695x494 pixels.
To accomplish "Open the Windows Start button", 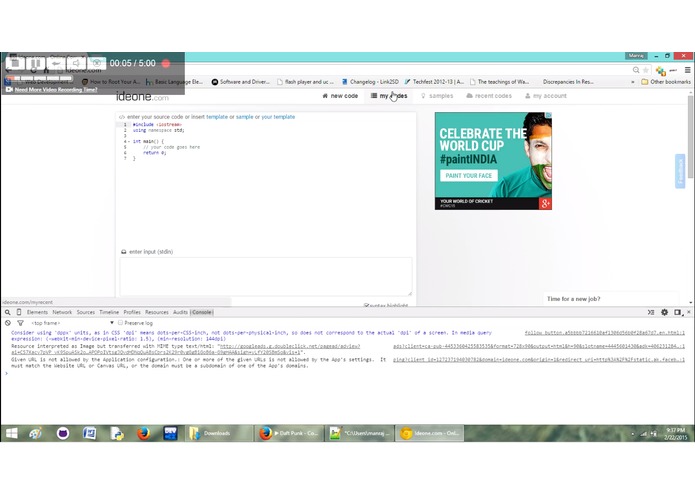I will point(12,433).
